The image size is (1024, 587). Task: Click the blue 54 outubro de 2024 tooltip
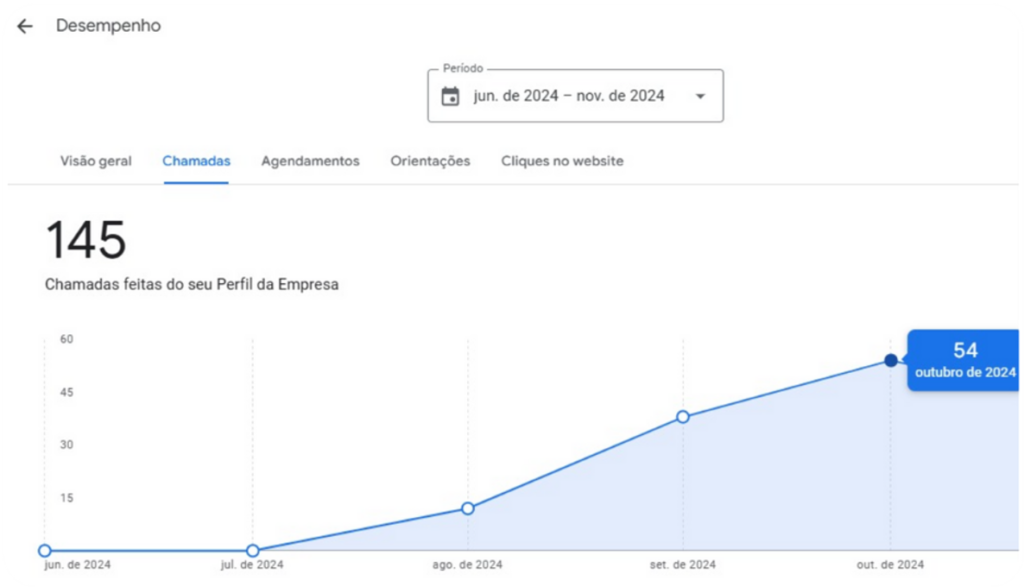tap(963, 360)
